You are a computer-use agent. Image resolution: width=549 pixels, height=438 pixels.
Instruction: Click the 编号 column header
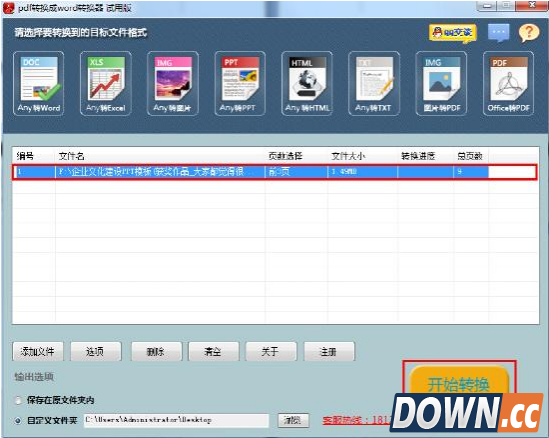point(34,156)
